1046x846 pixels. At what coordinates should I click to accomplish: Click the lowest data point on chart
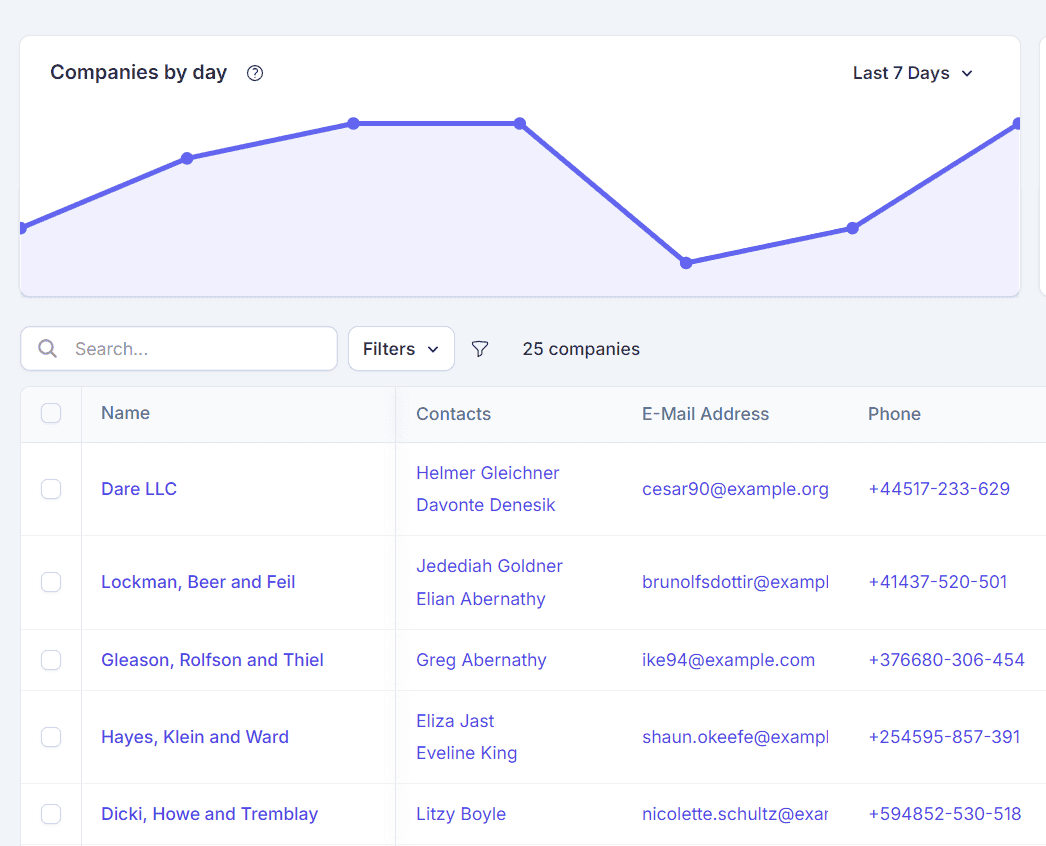686,263
